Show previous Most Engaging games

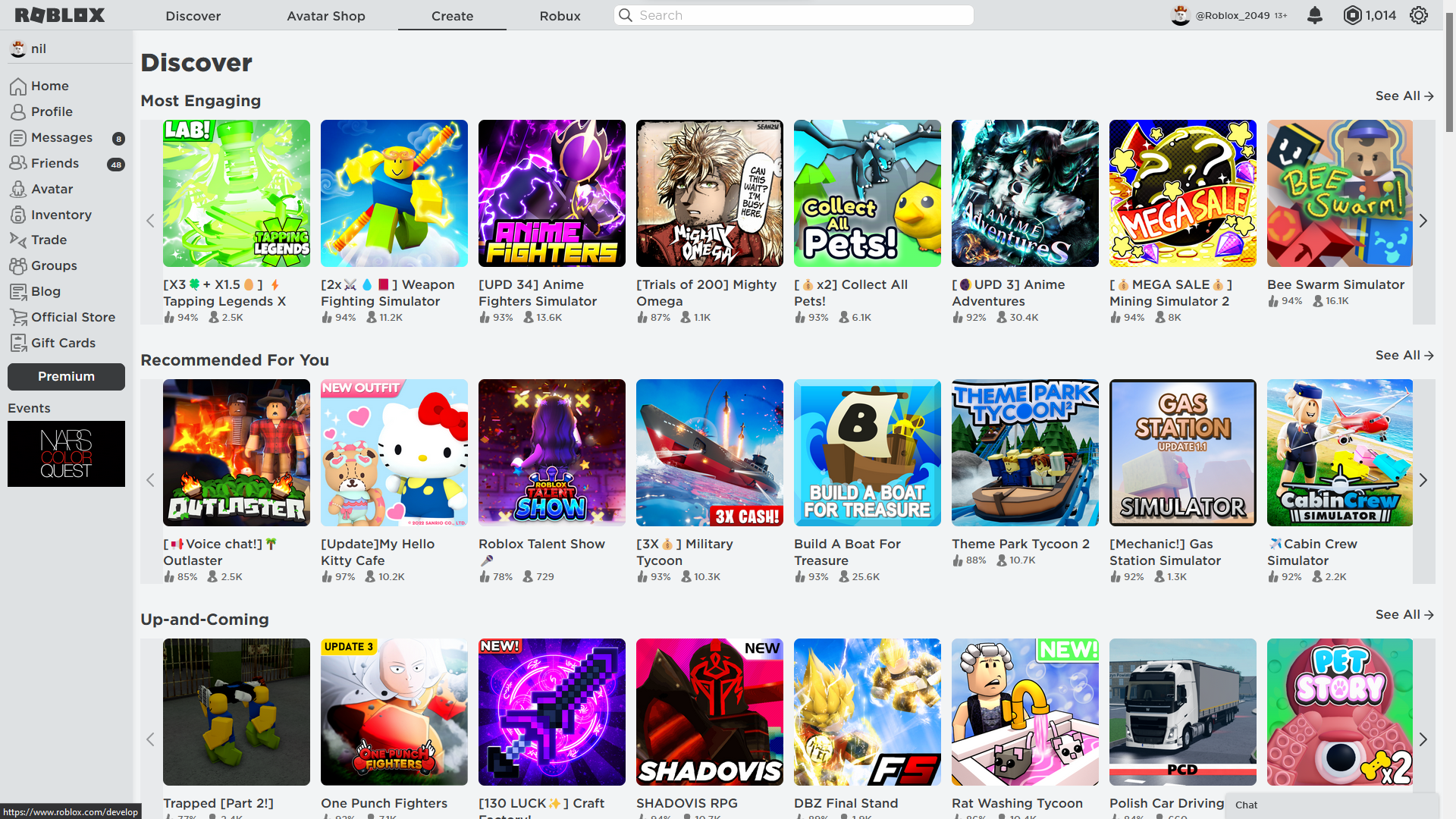pos(150,221)
